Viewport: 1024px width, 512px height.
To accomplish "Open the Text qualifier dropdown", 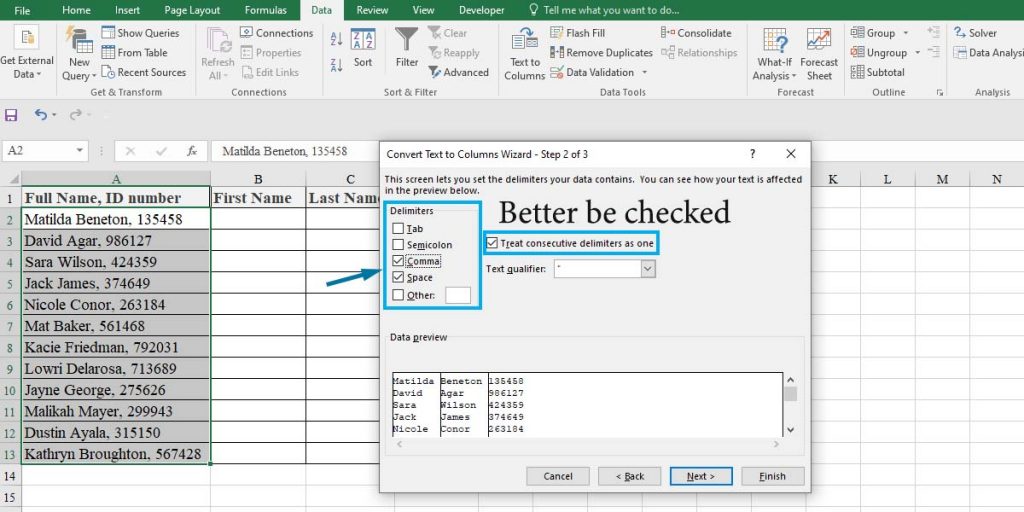I will pos(648,268).
